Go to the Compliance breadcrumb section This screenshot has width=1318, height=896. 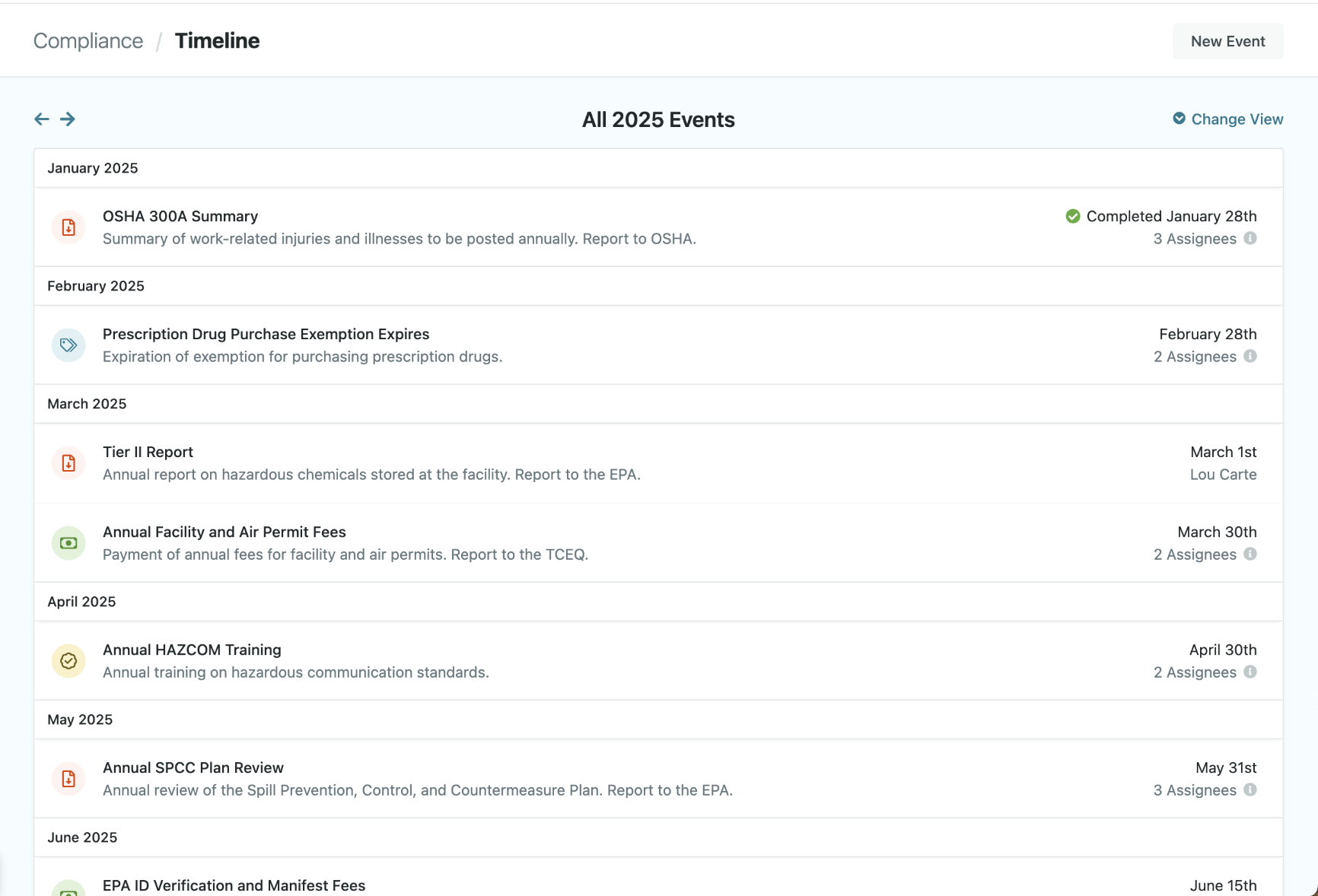tap(88, 40)
